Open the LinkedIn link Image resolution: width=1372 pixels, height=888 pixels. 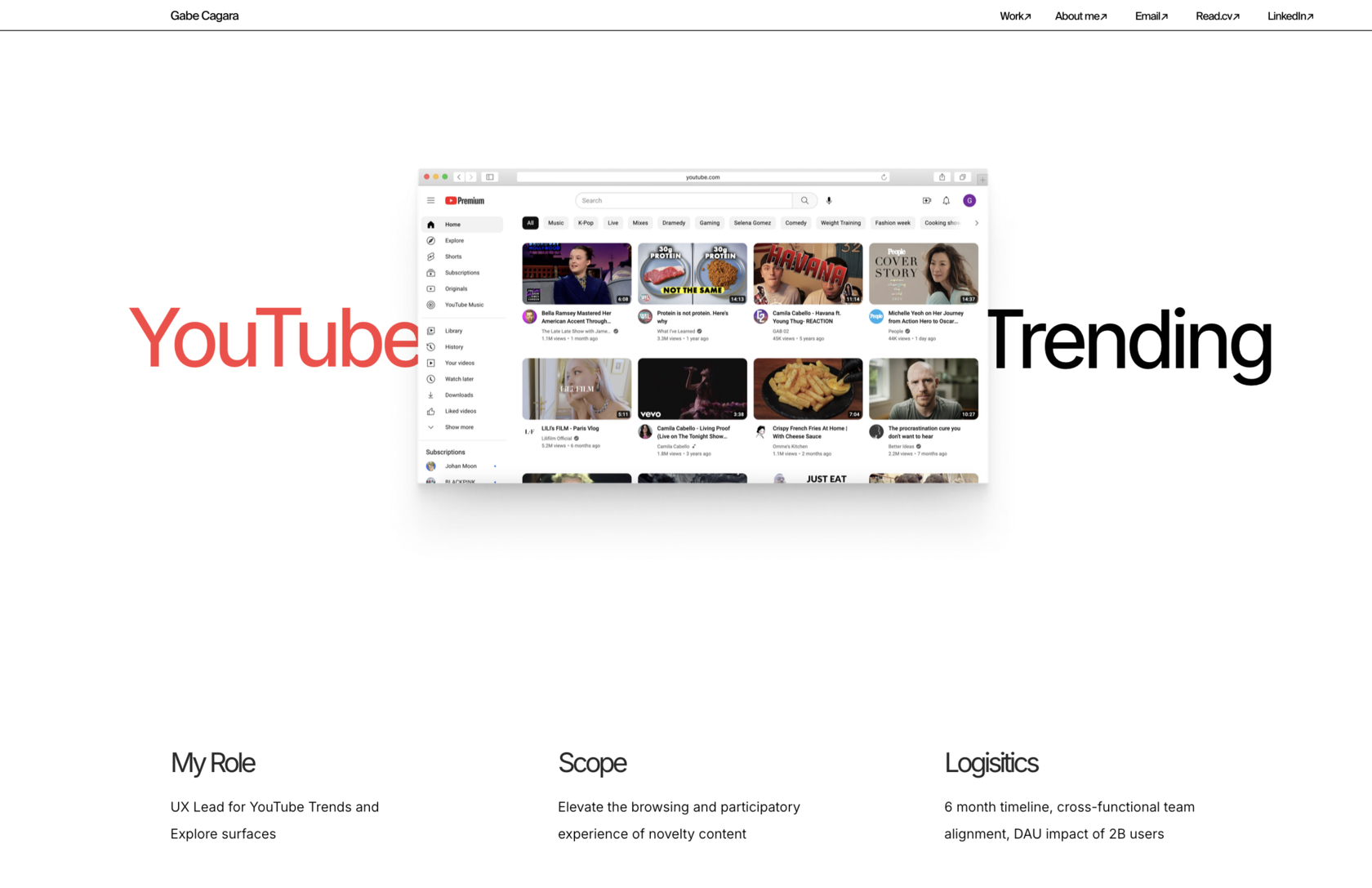click(1290, 16)
